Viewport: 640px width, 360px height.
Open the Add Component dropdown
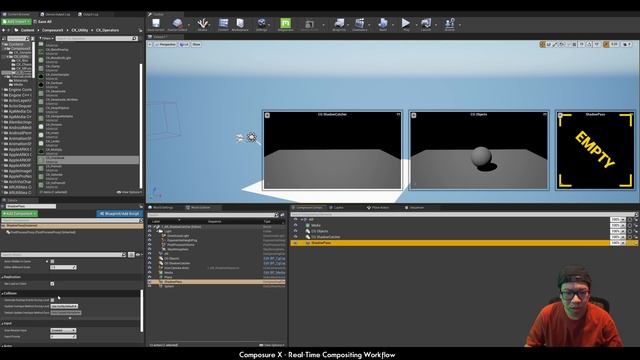(x=19, y=213)
